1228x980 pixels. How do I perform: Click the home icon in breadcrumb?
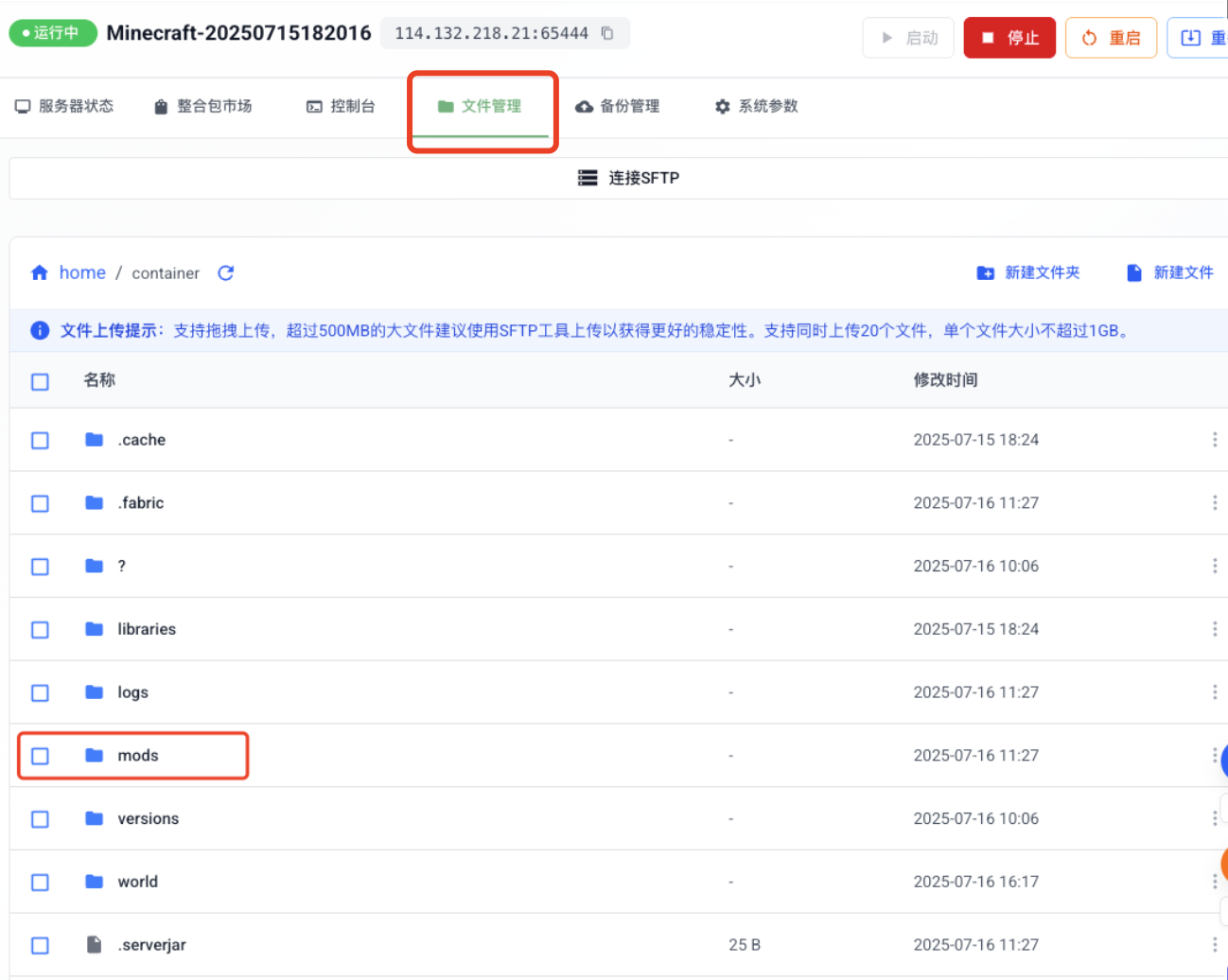point(40,272)
